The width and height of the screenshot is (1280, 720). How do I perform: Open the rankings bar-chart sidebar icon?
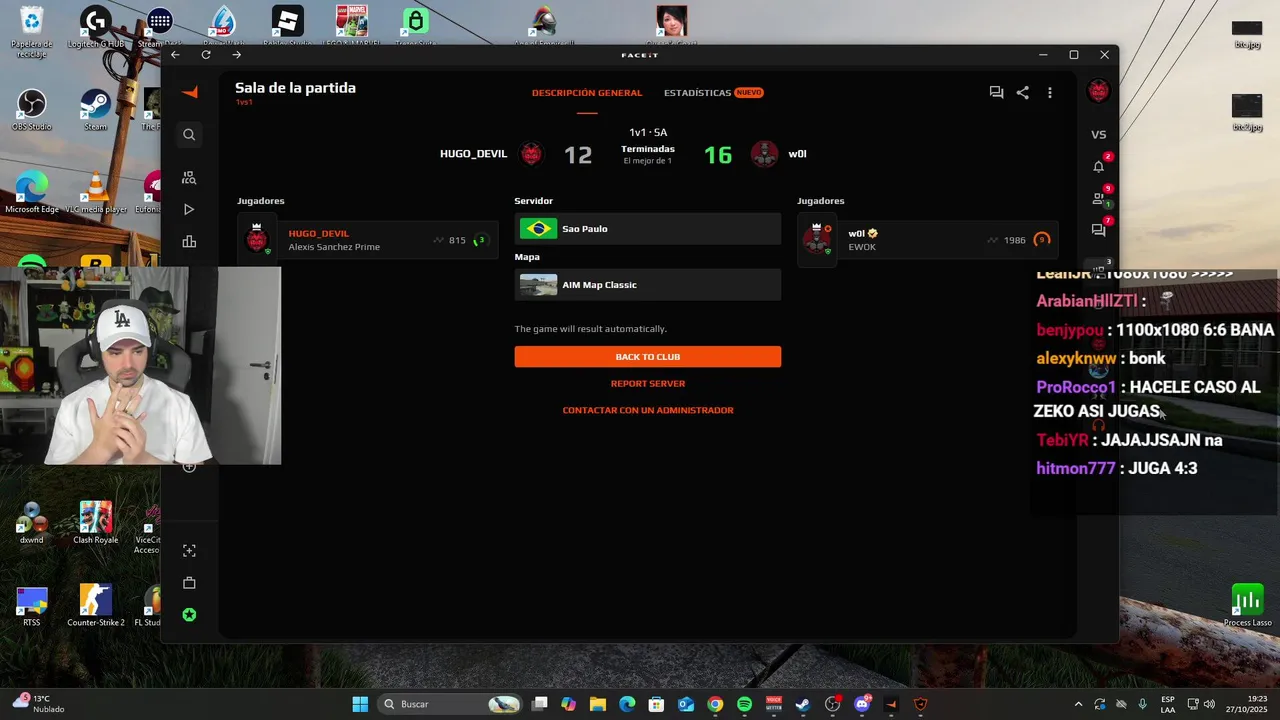pos(189,241)
